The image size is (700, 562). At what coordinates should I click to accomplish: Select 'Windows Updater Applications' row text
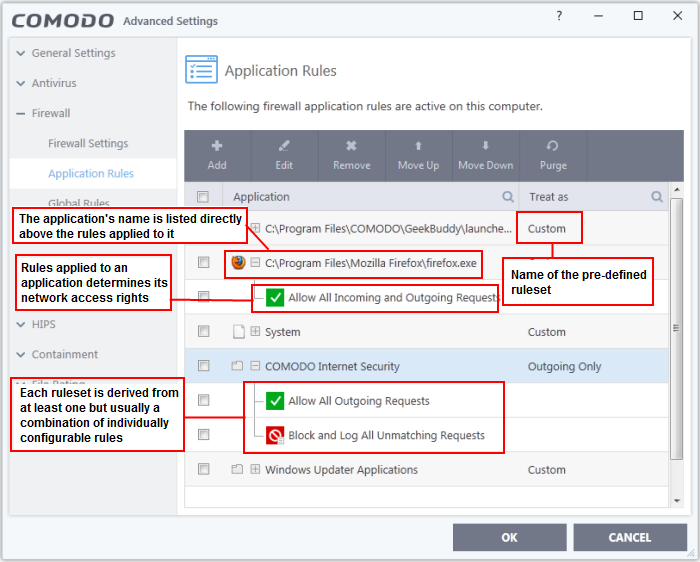point(342,470)
